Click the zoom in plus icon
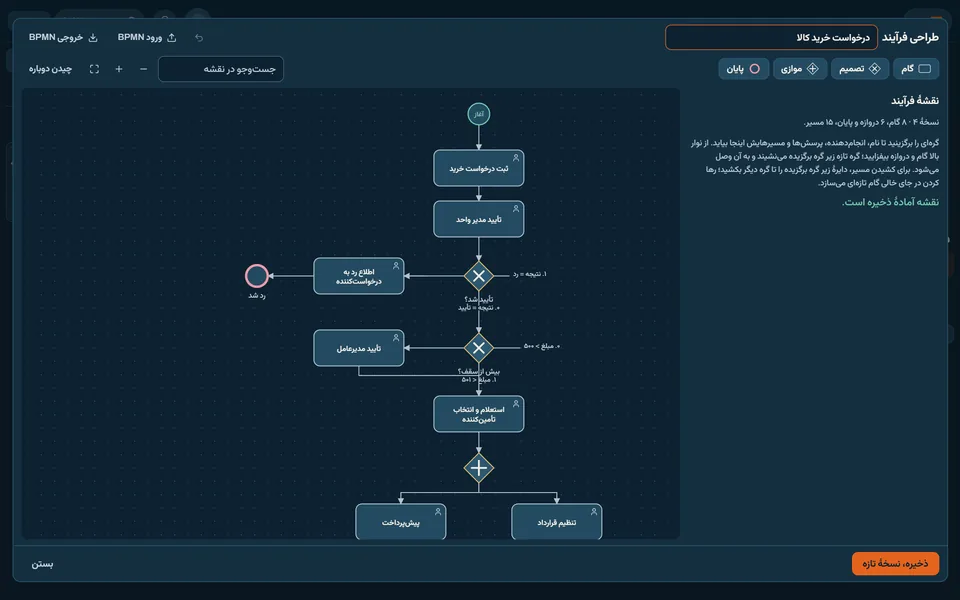Screen dimensions: 960x600 [119, 69]
